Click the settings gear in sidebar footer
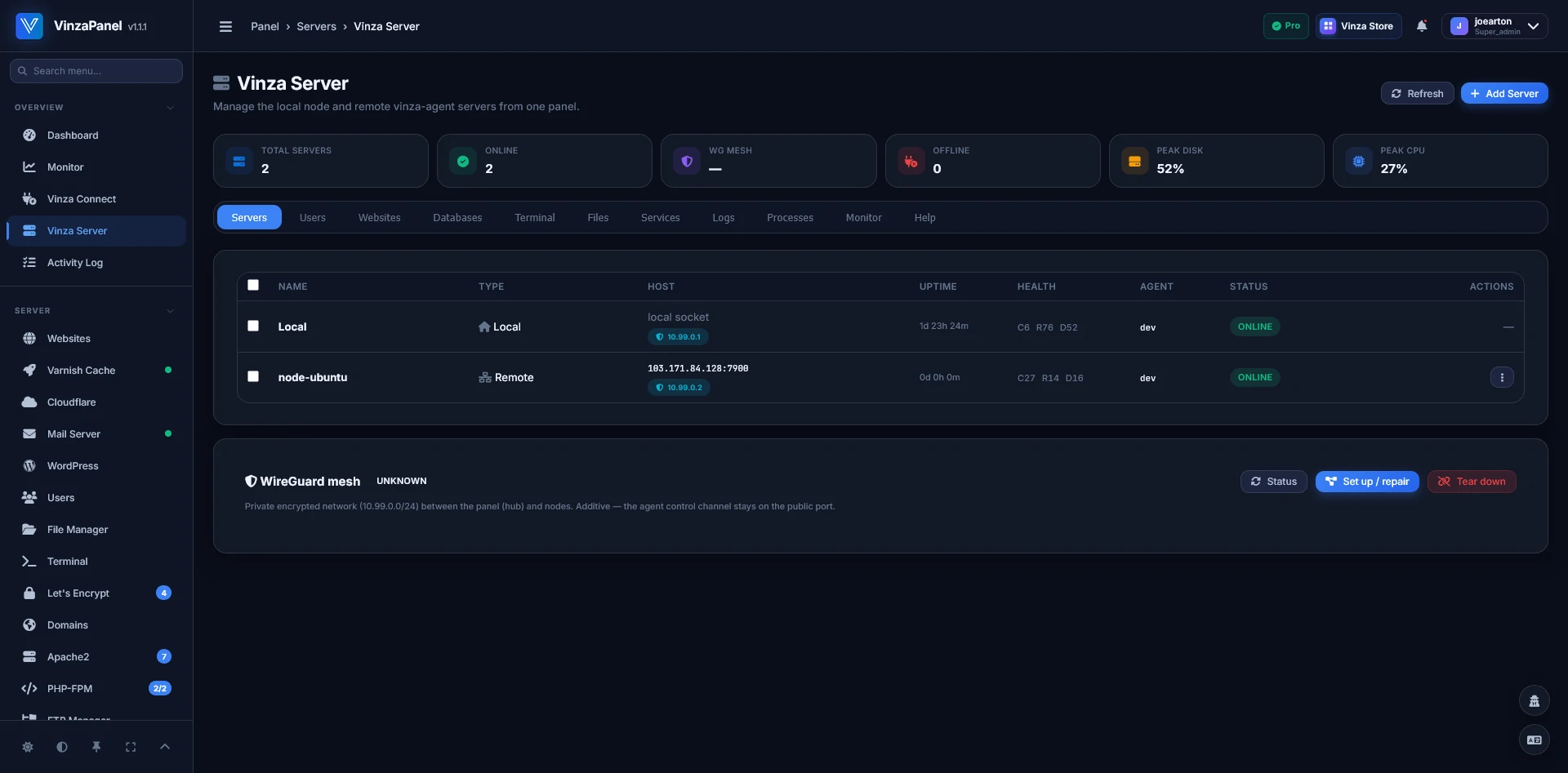Screen dimensions: 1568x773 tap(28, 747)
